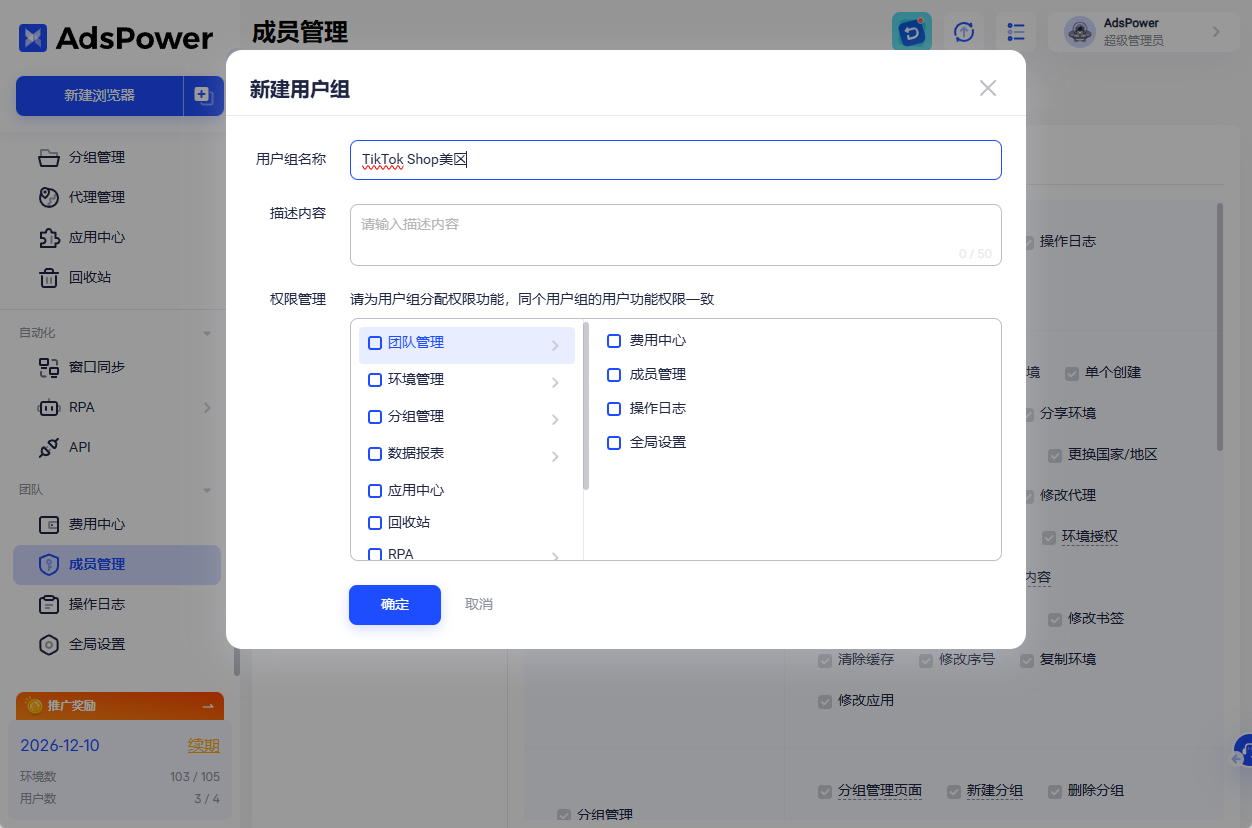1252x828 pixels.
Task: Click the API plug icon
Action: (49, 447)
